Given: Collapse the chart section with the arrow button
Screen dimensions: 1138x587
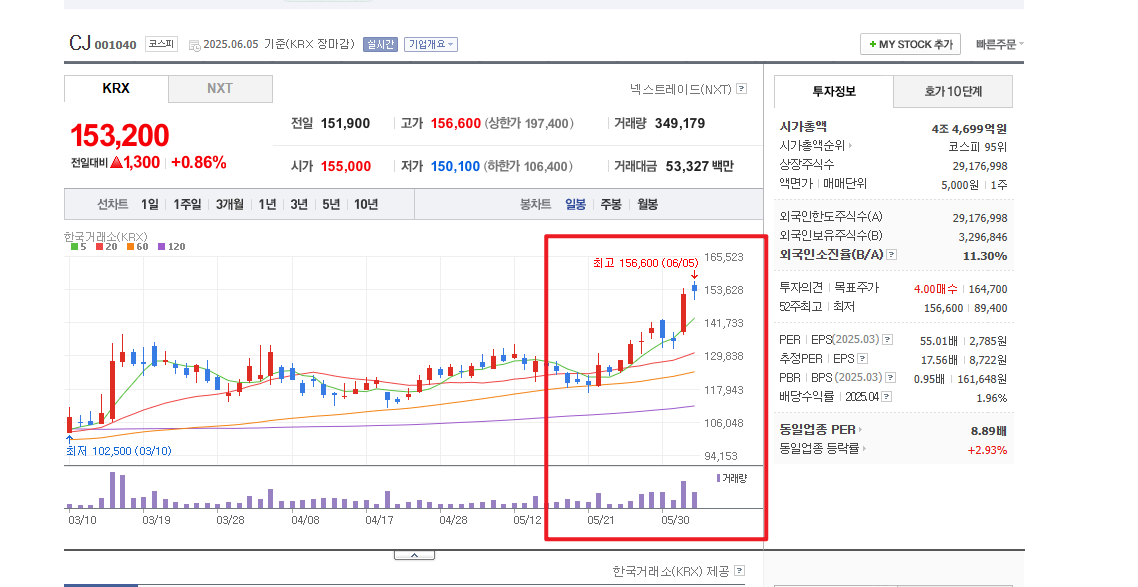Looking at the screenshot, I should click(414, 552).
